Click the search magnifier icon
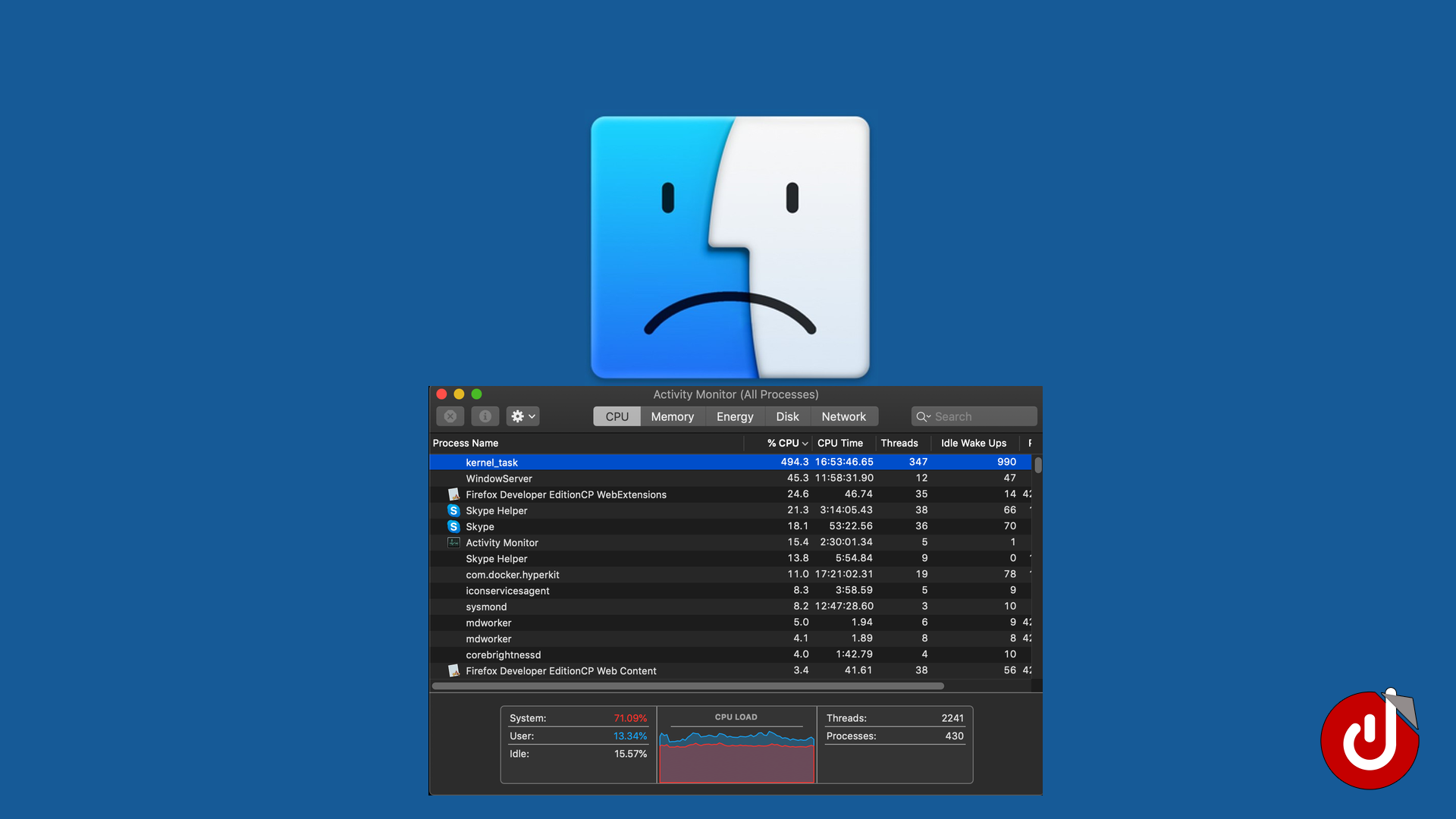Viewport: 1456px width, 819px height. 922,416
